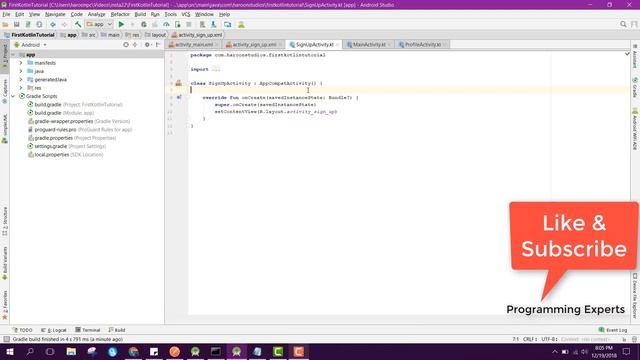640x360 pixels.
Task: Navigate Back with the blue arrow icon
Action: 53,24
